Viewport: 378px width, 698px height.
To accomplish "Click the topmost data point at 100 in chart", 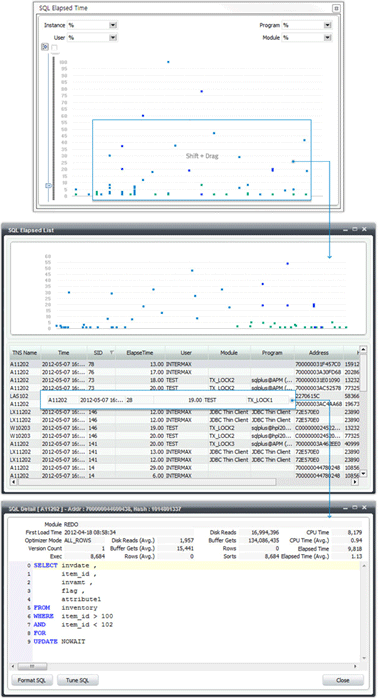I will coord(168,62).
